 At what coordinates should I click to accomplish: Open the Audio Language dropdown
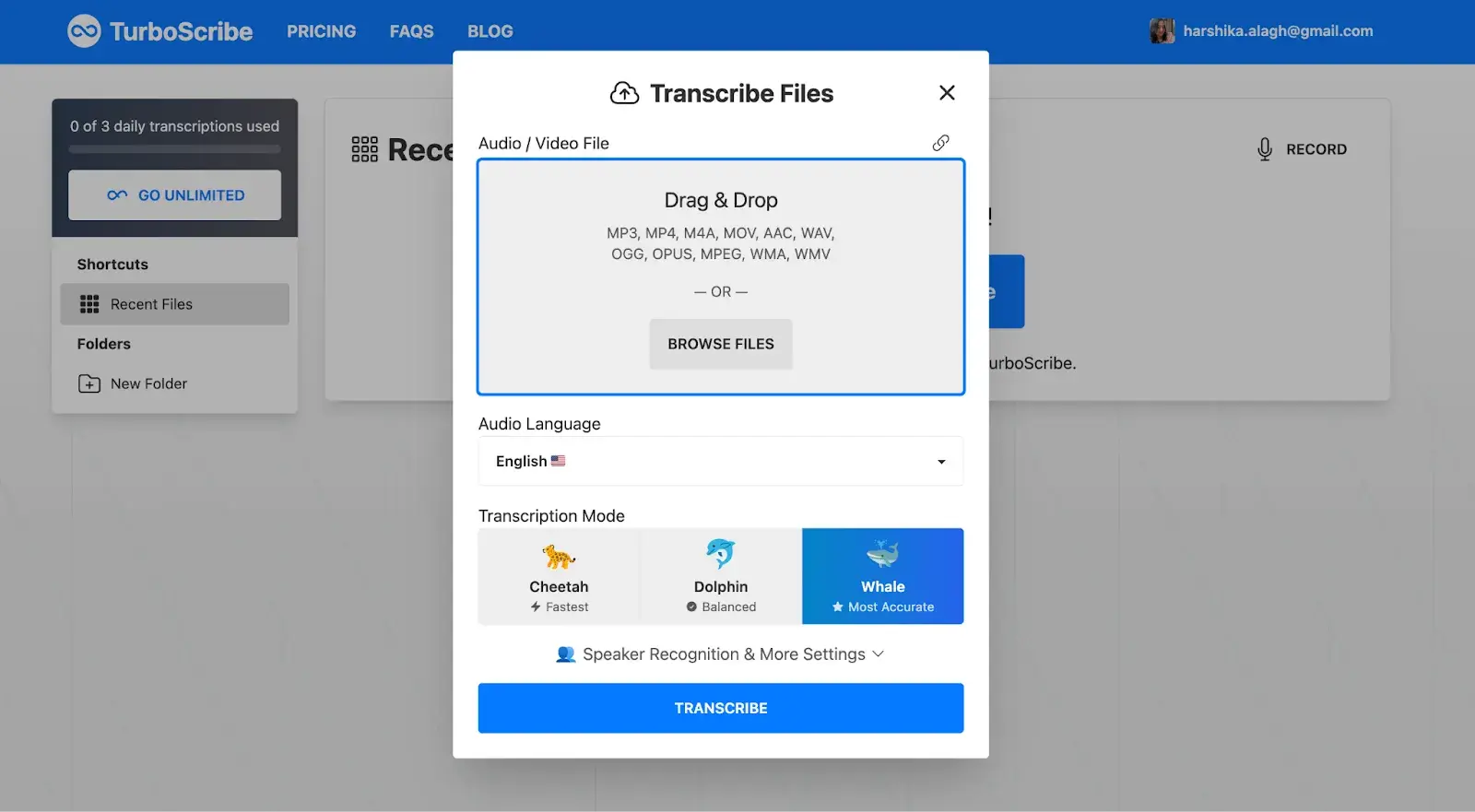click(x=721, y=461)
